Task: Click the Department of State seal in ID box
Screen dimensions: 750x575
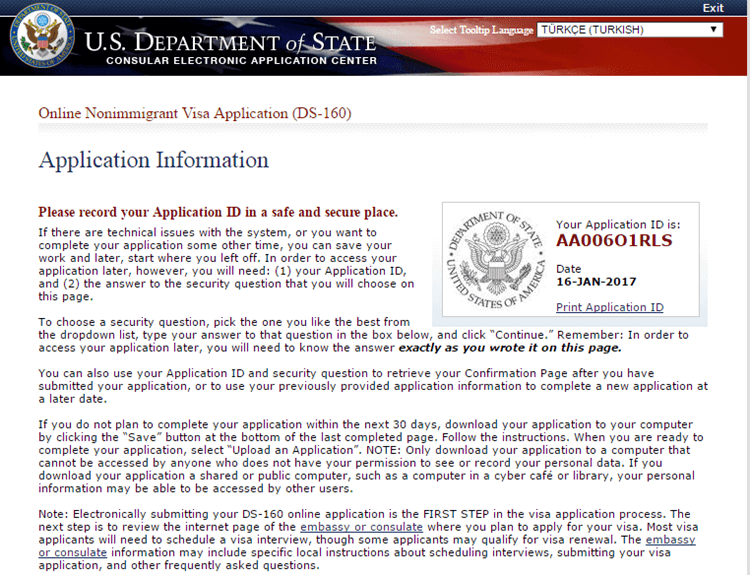Action: pos(496,260)
